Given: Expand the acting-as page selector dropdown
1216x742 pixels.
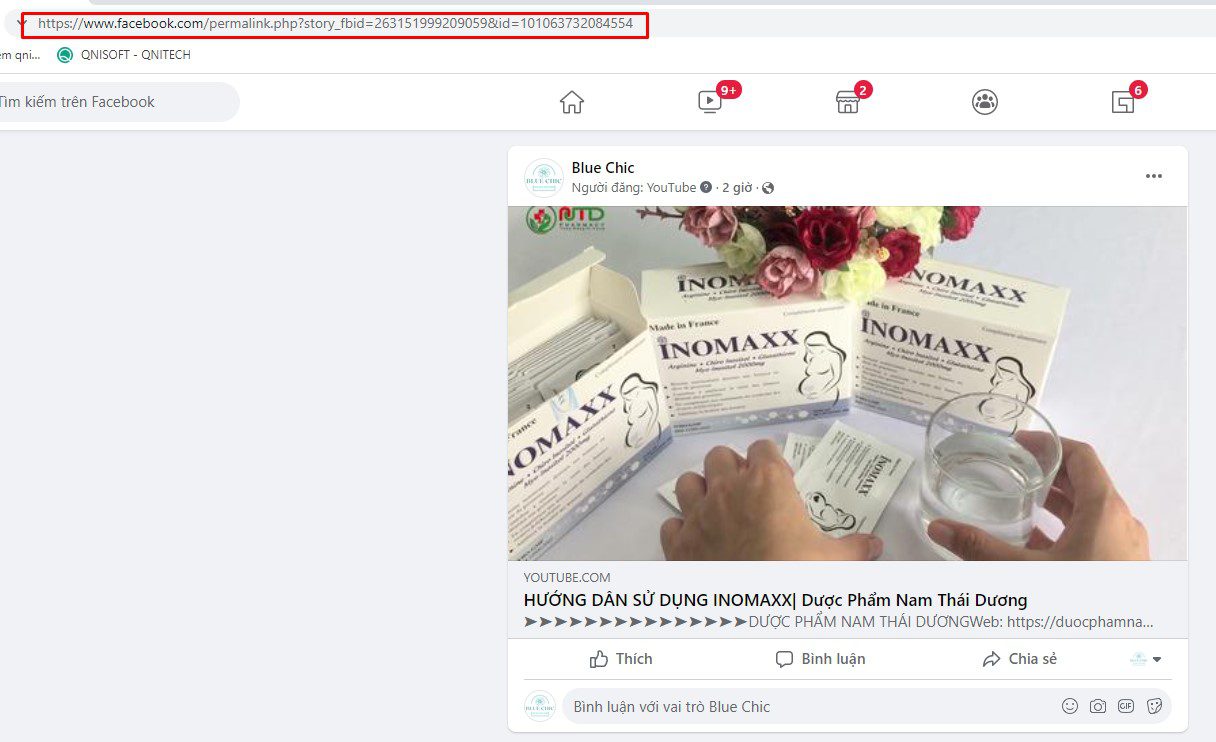Looking at the screenshot, I should [1146, 659].
